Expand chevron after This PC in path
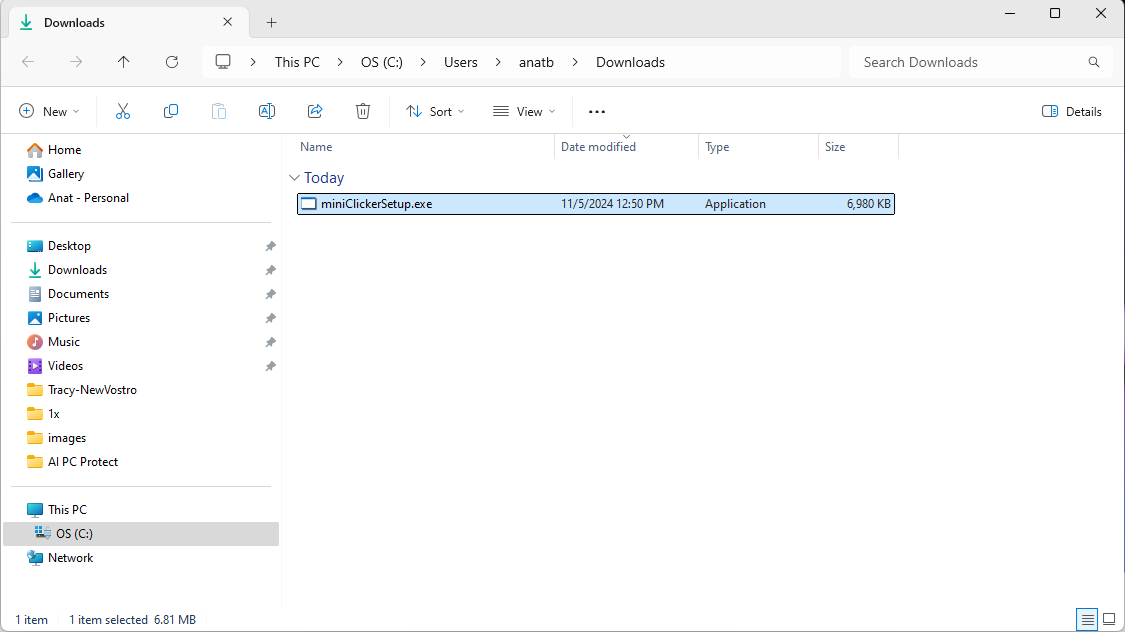 pos(340,62)
